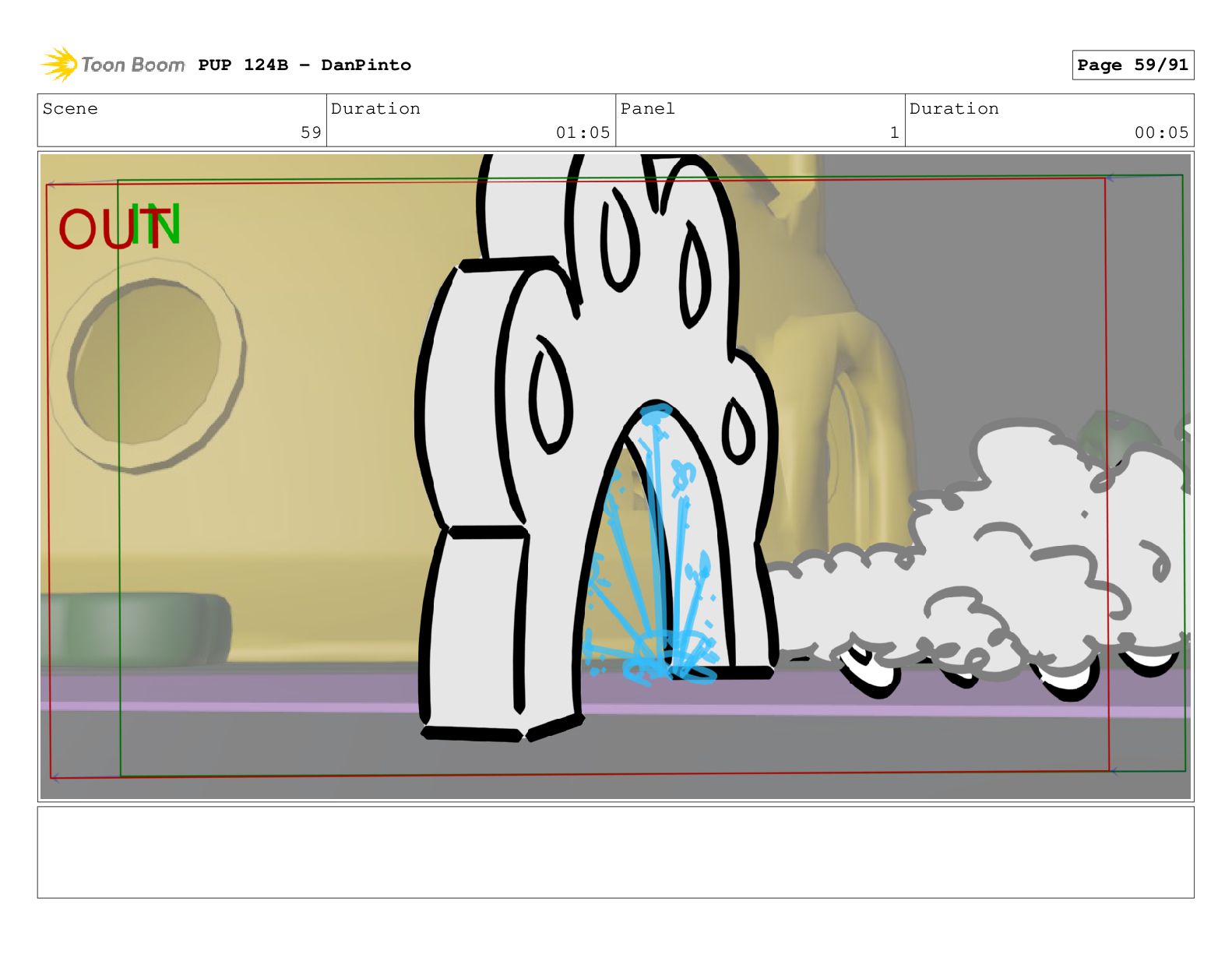Click the 'Page 59/91' box

tap(1132, 65)
